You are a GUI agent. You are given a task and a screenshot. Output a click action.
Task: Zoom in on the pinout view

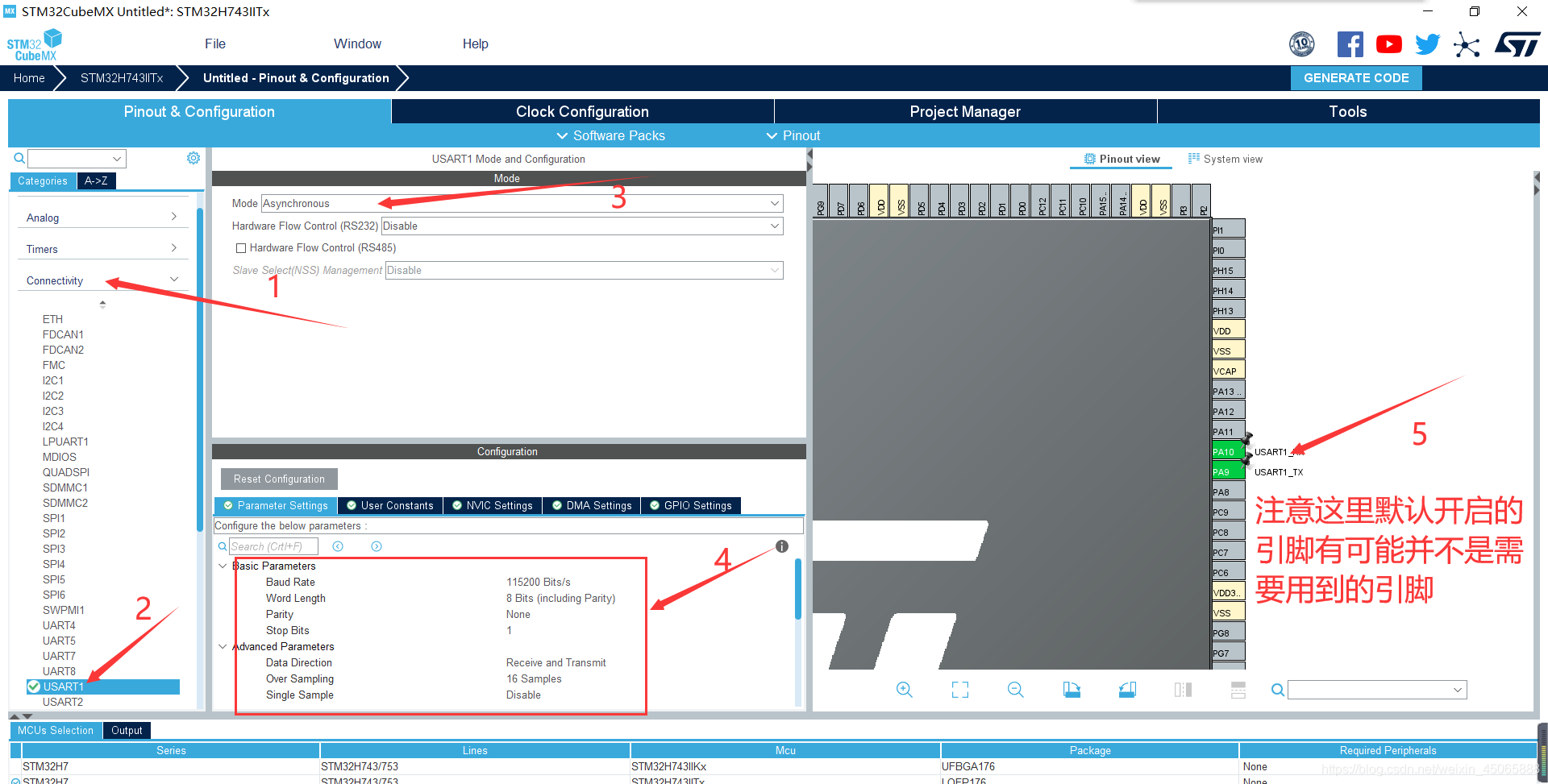[905, 690]
